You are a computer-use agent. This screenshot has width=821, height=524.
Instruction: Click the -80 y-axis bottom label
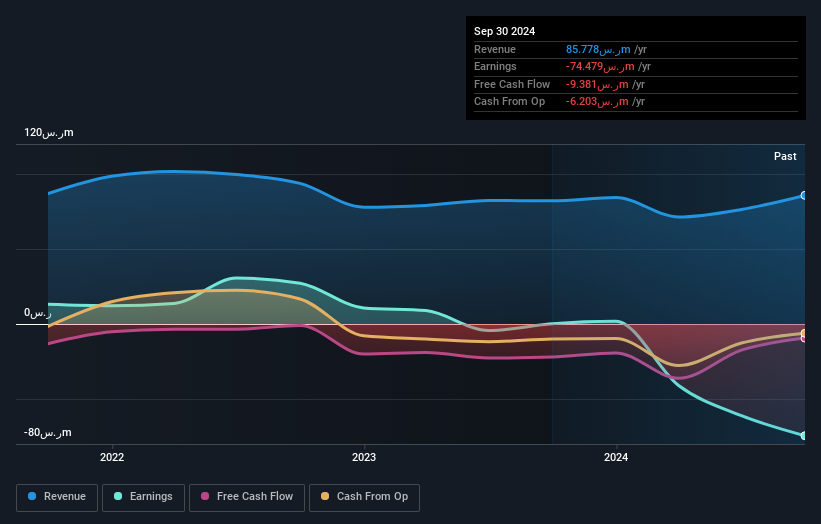48,432
